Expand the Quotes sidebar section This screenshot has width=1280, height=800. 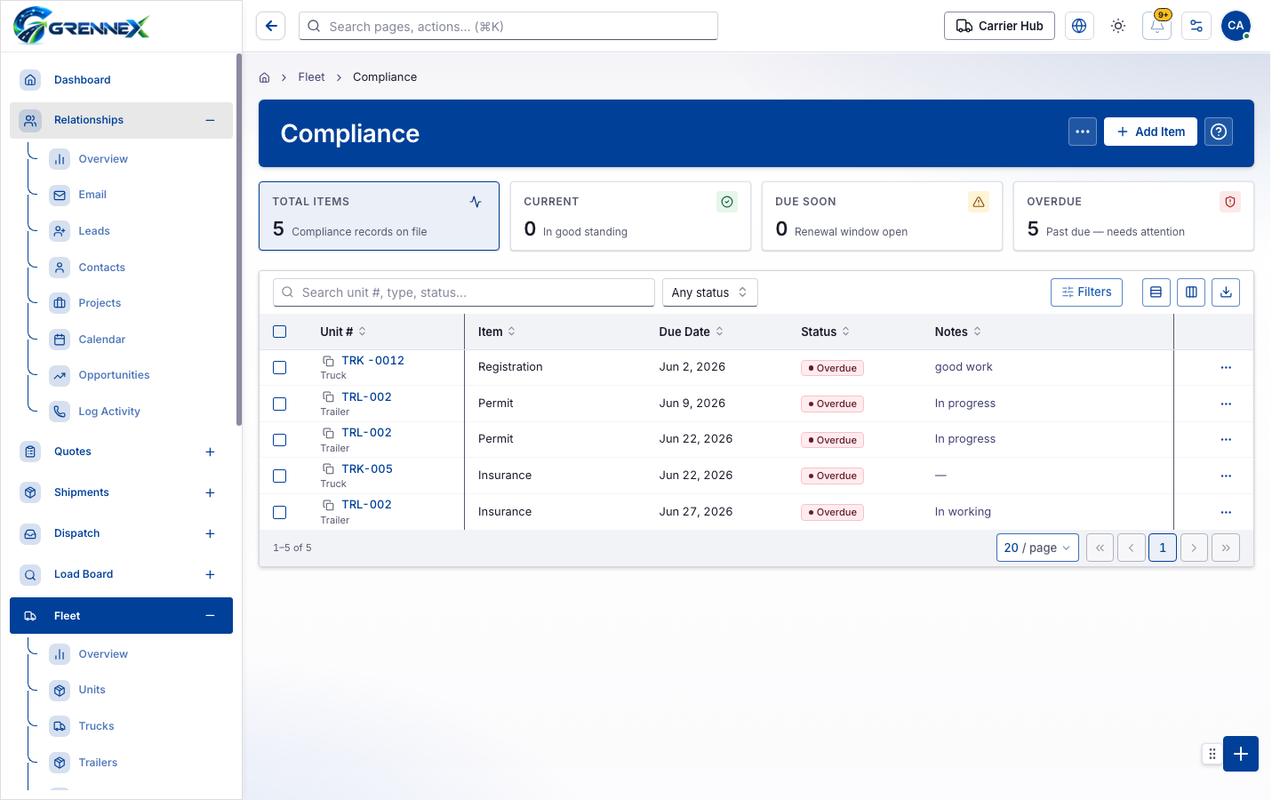click(210, 452)
